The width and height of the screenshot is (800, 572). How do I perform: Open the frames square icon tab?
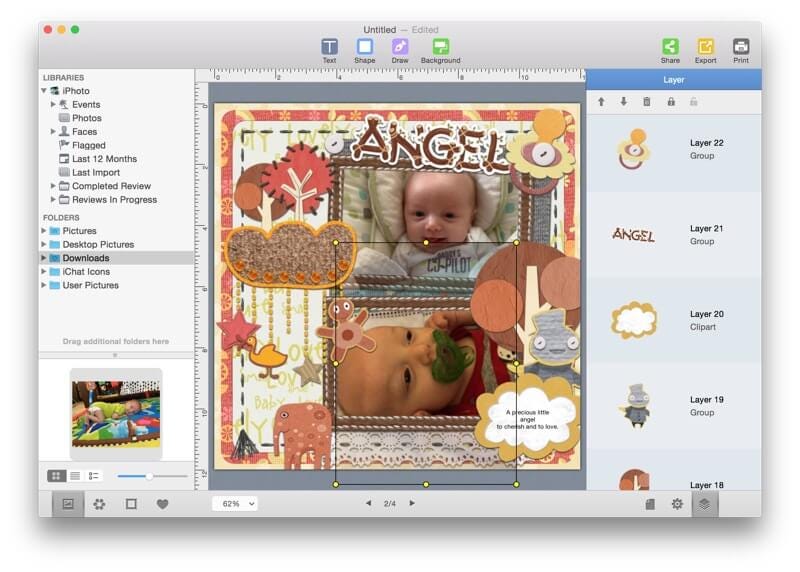click(131, 504)
